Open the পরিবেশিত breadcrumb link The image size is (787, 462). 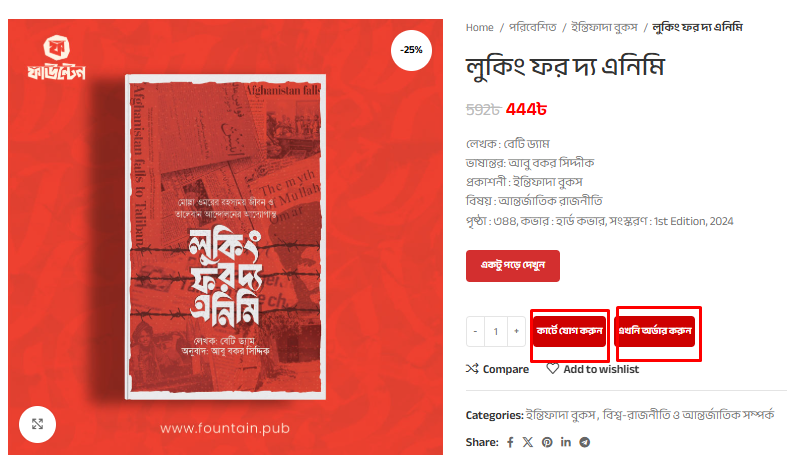click(533, 27)
